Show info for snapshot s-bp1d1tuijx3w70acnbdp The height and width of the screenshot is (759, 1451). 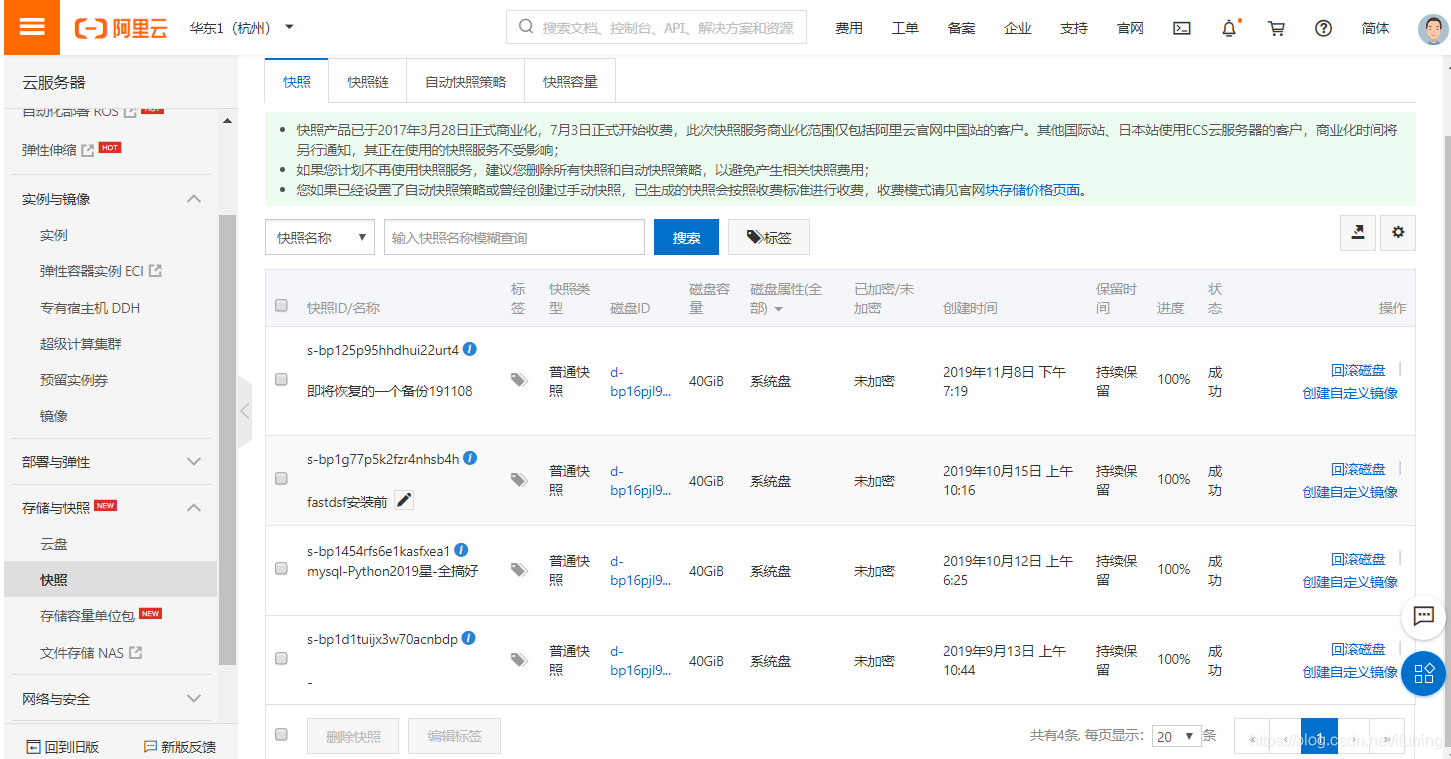tap(468, 638)
